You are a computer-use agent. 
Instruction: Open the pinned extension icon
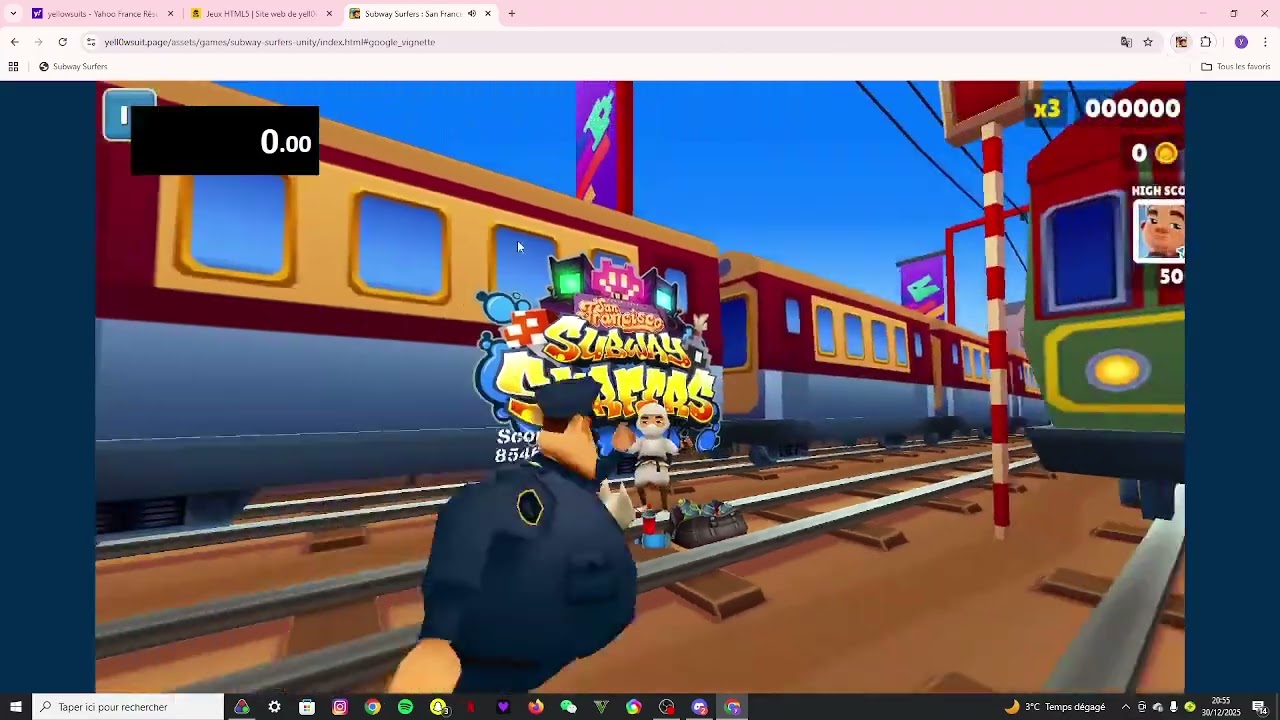click(x=1181, y=42)
